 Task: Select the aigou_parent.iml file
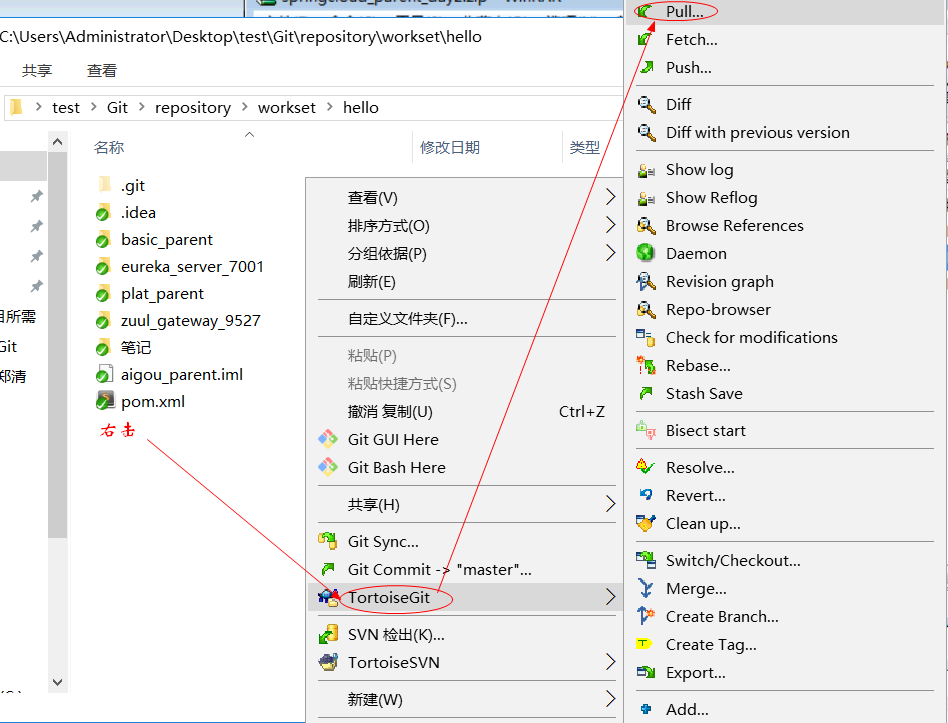click(x=169, y=375)
